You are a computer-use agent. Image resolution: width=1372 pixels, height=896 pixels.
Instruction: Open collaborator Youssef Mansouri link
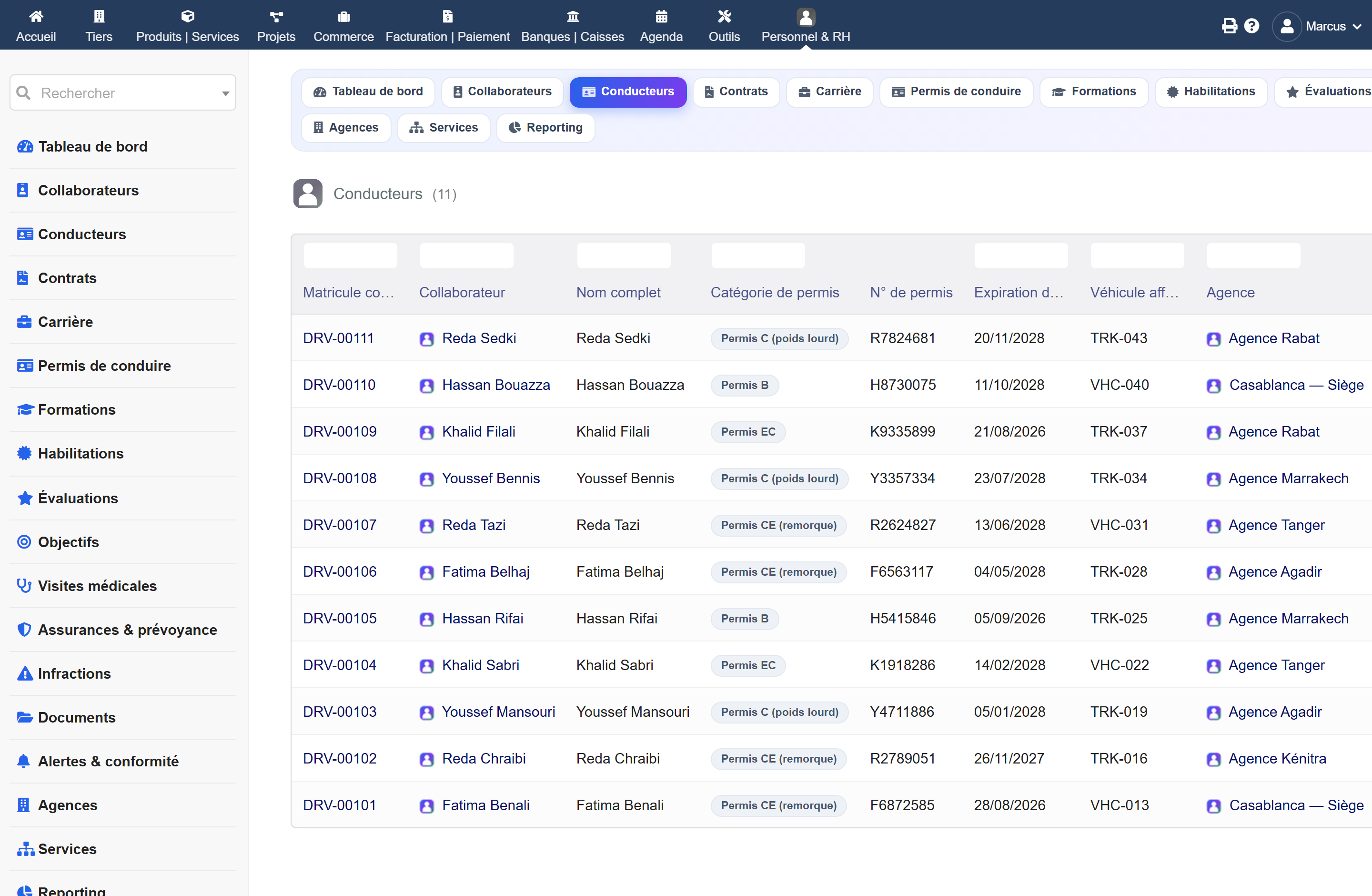[498, 712]
